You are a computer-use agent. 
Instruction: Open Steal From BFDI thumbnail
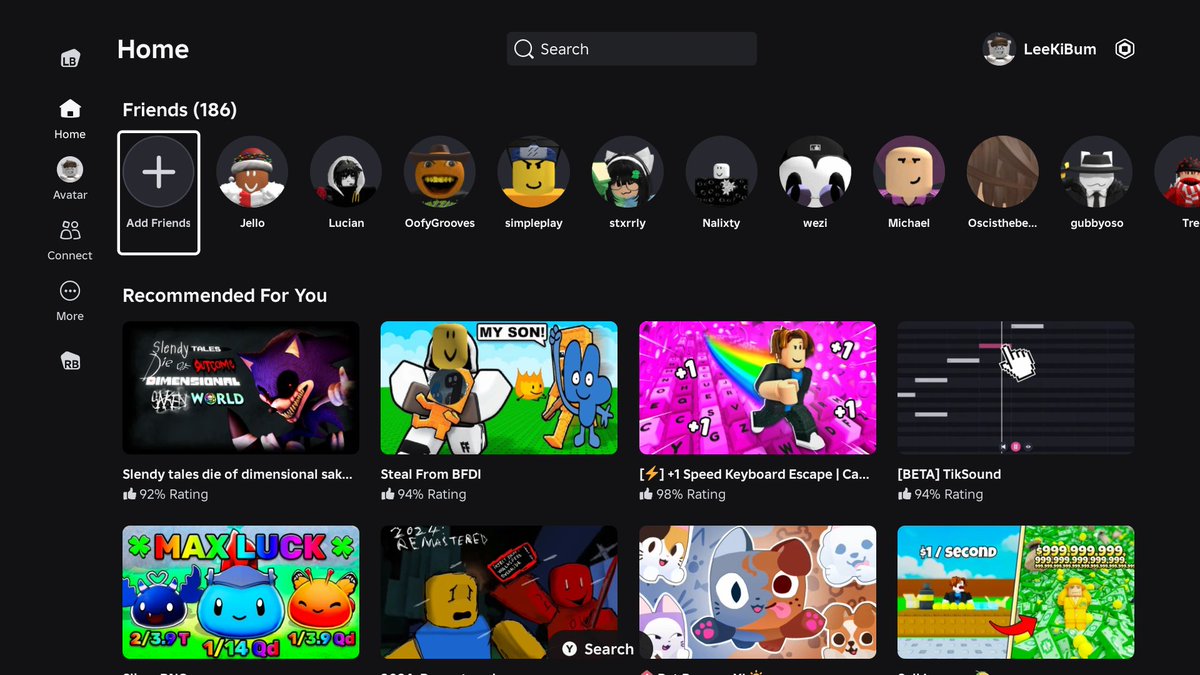(499, 388)
